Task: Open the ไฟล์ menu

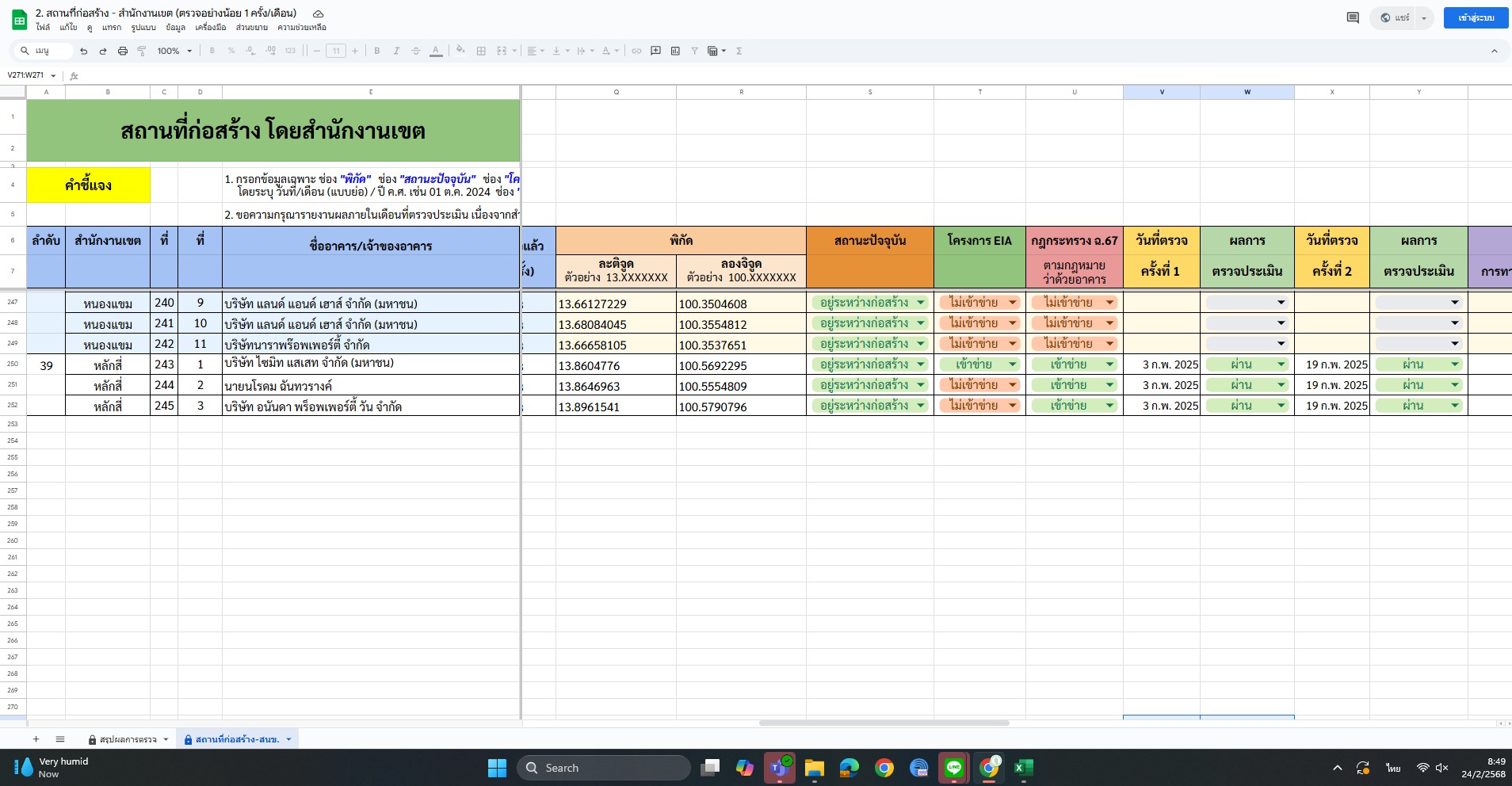Action: coord(43,27)
